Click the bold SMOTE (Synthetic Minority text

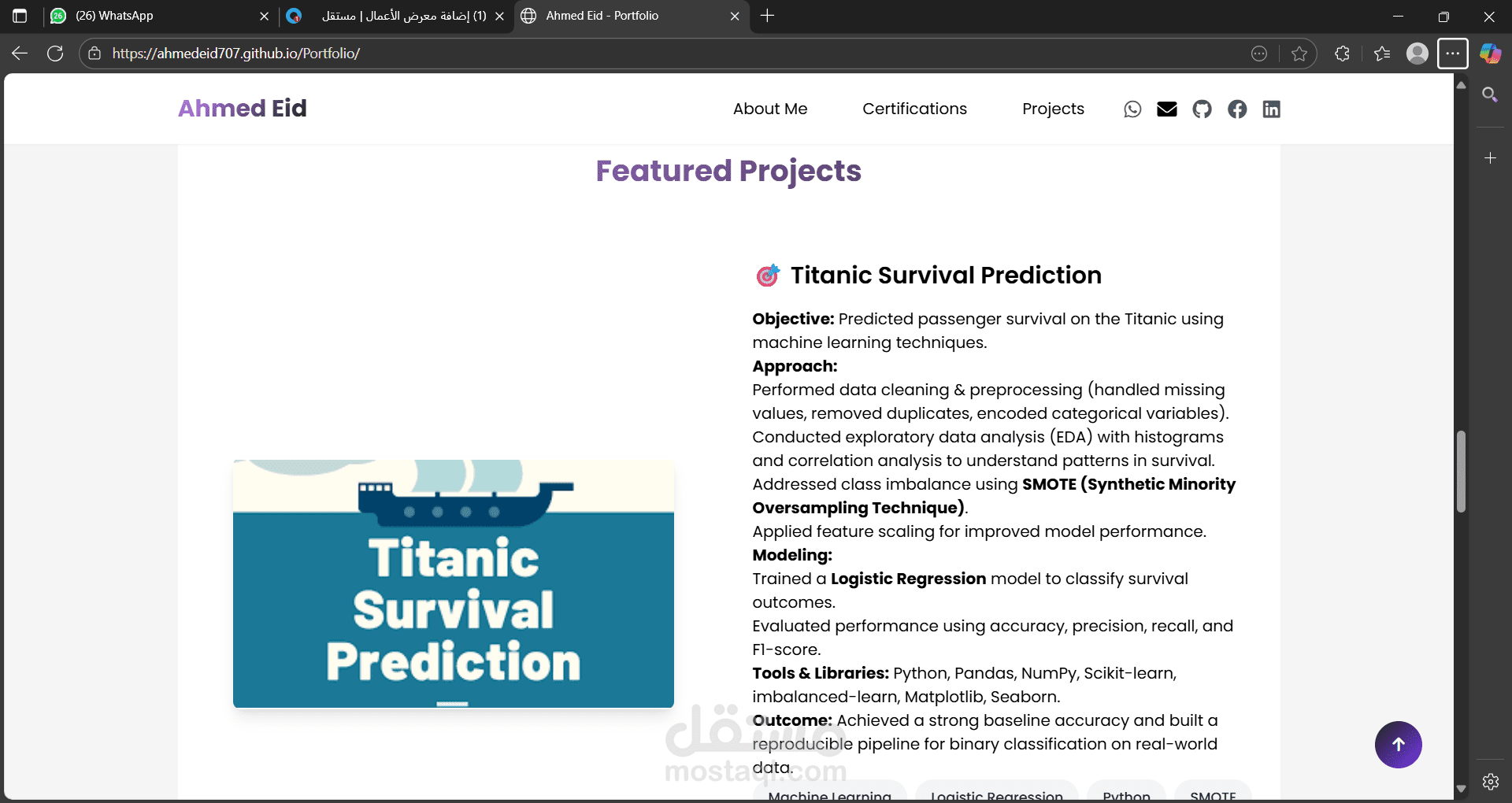coord(1129,484)
